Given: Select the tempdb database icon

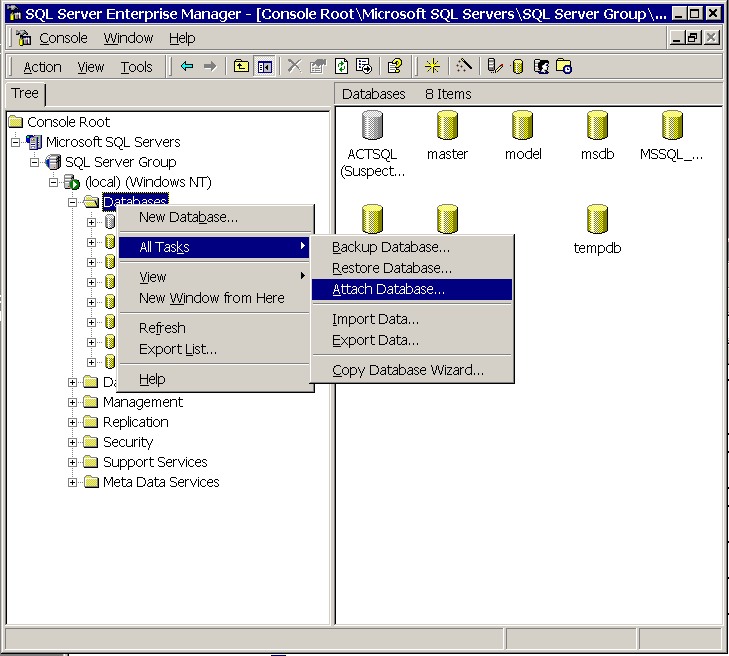Looking at the screenshot, I should pos(597,219).
